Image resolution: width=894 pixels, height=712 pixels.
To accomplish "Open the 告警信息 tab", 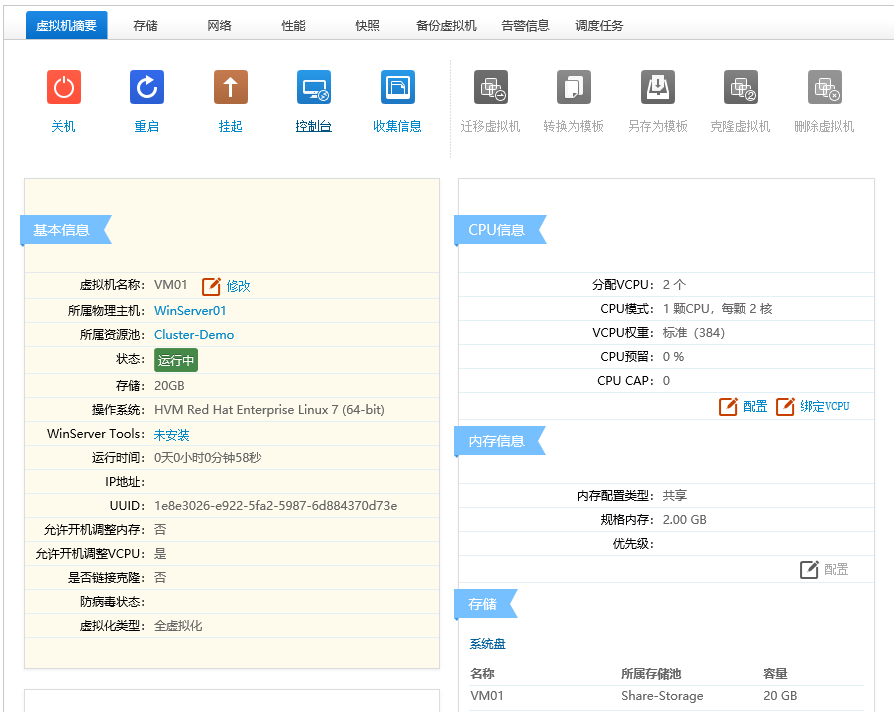I will pyautogui.click(x=526, y=26).
